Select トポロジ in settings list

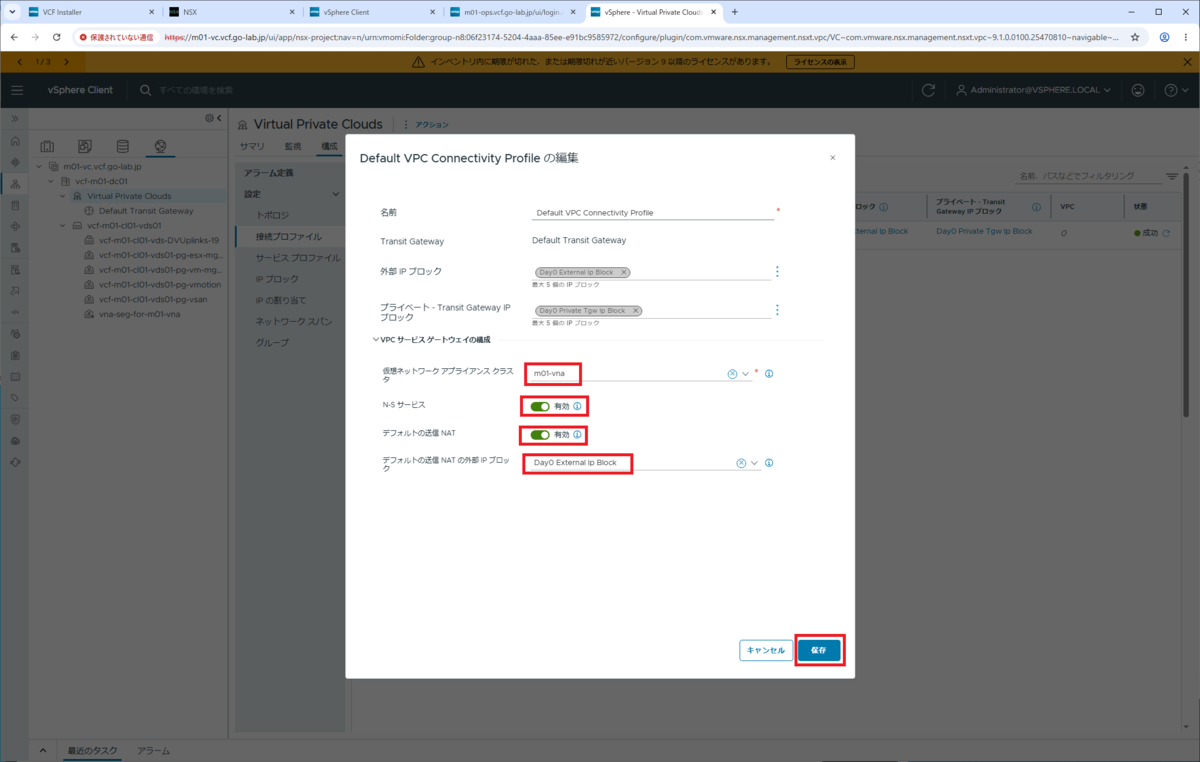[272, 215]
